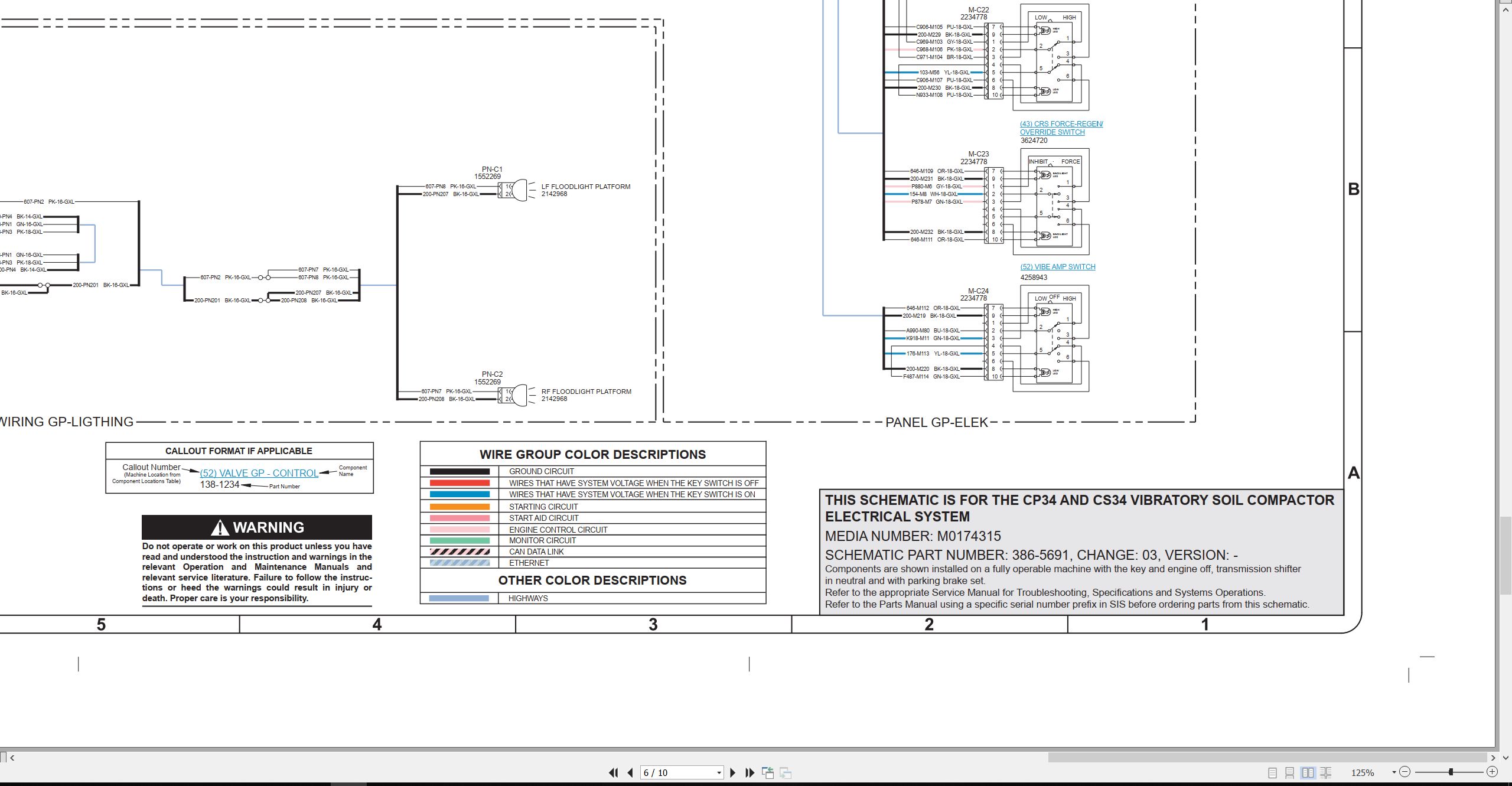This screenshot has width=1512, height=786.
Task: Click the M-C24 connector label
Action: pyautogui.click(x=978, y=291)
